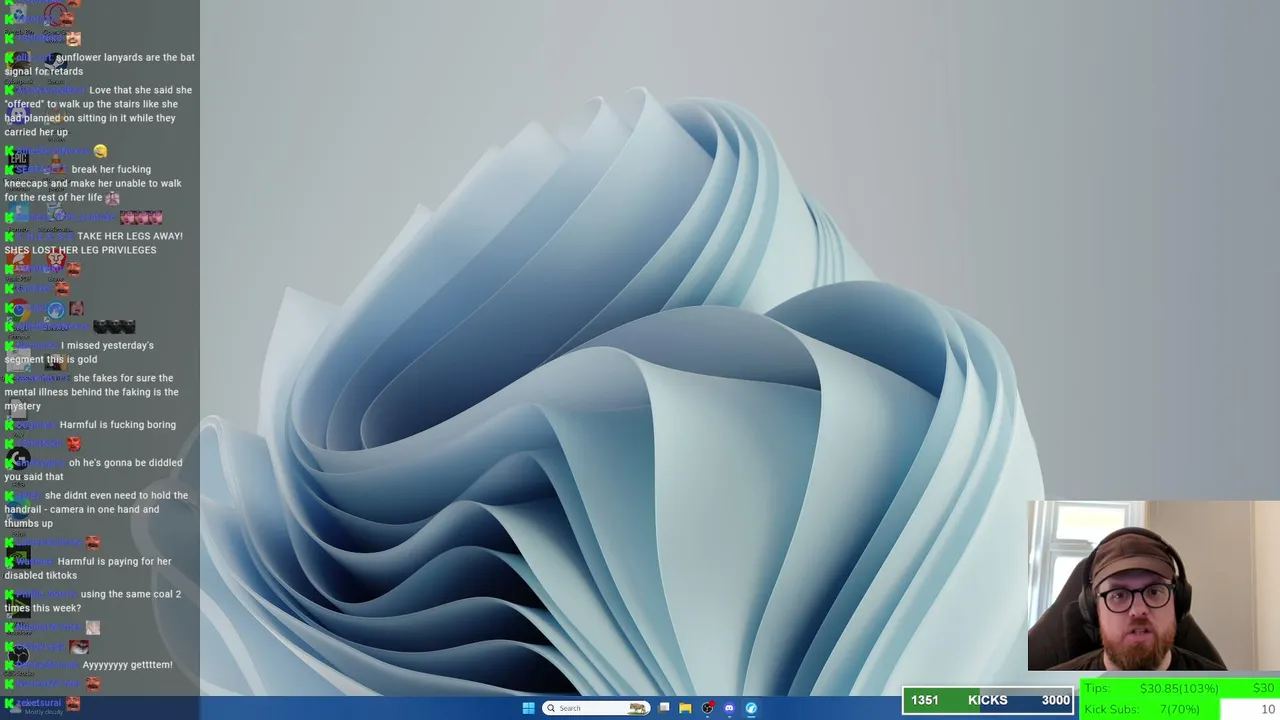Select the Epic Games desktop icon
The height and width of the screenshot is (720, 1280).
(x=18, y=159)
